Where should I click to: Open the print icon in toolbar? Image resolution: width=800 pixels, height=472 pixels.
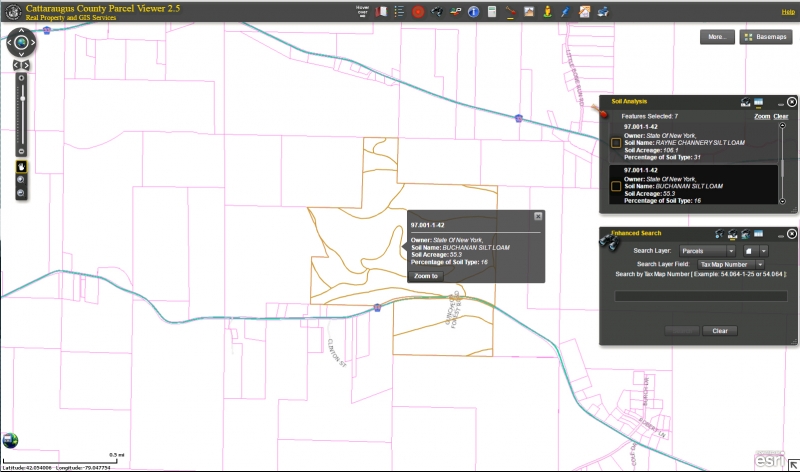click(x=602, y=12)
